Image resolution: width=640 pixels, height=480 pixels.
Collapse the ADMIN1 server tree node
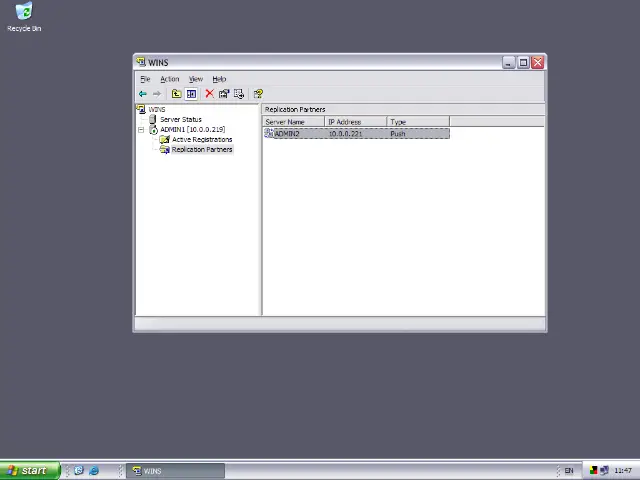(x=141, y=130)
